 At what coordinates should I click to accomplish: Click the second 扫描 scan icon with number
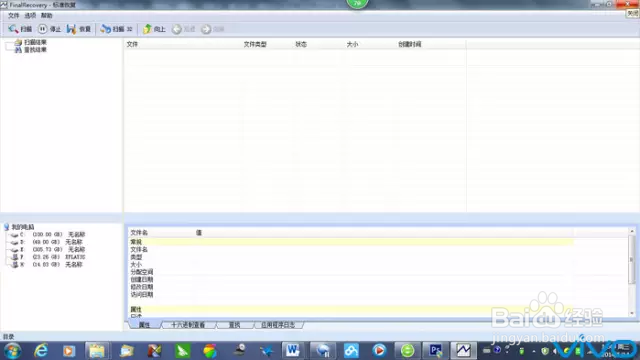106,29
